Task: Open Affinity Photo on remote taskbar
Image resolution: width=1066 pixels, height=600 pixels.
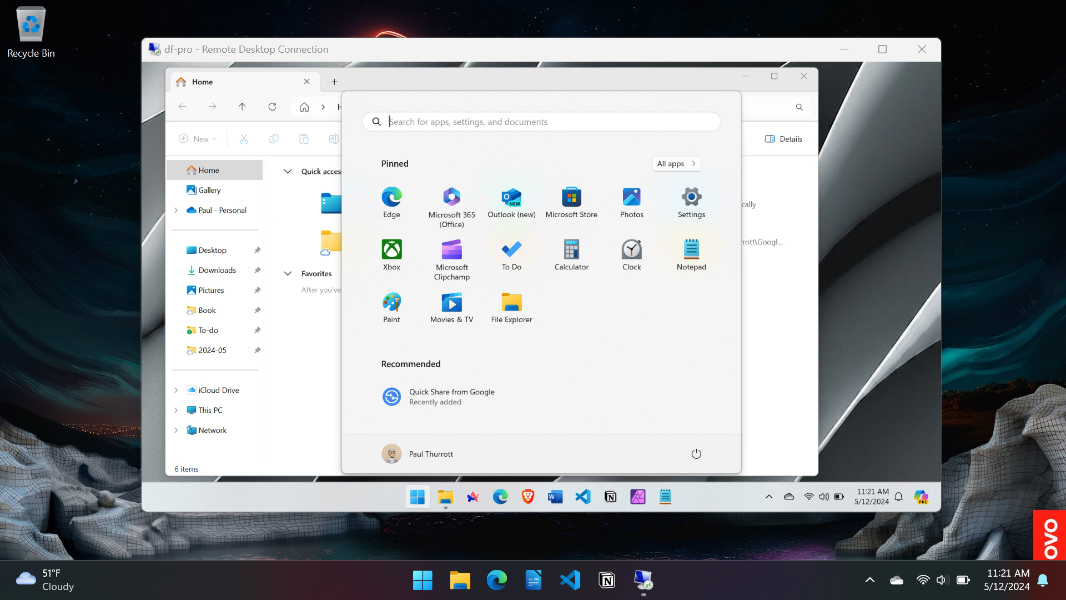Action: pos(638,497)
